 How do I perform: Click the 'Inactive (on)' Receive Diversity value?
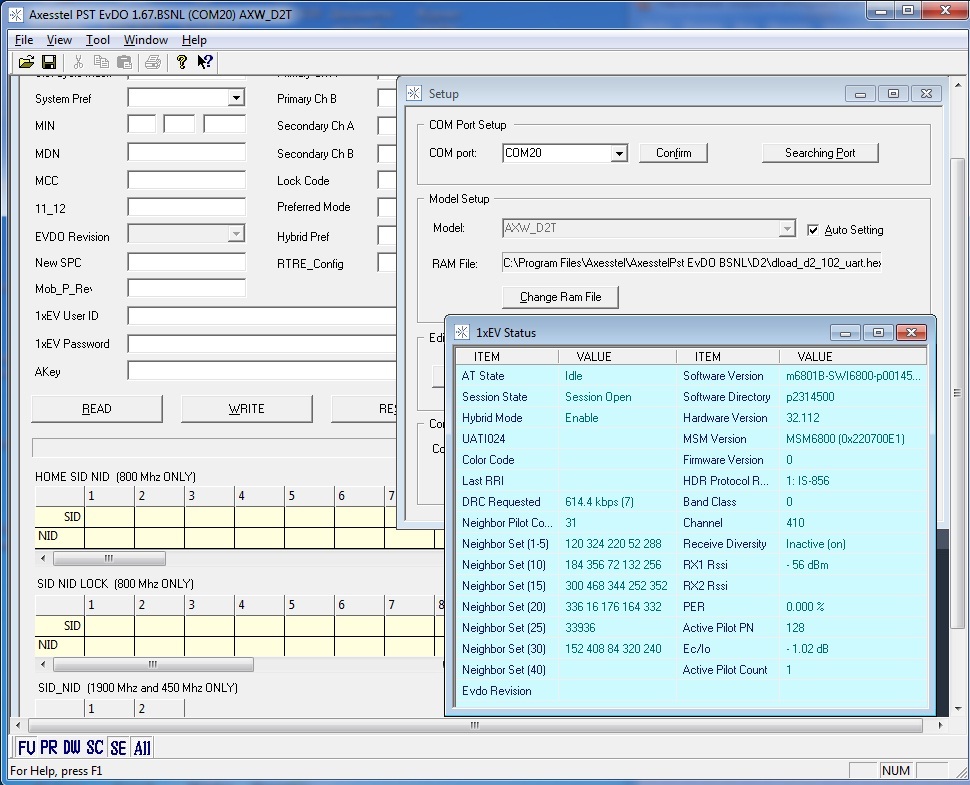tap(816, 544)
